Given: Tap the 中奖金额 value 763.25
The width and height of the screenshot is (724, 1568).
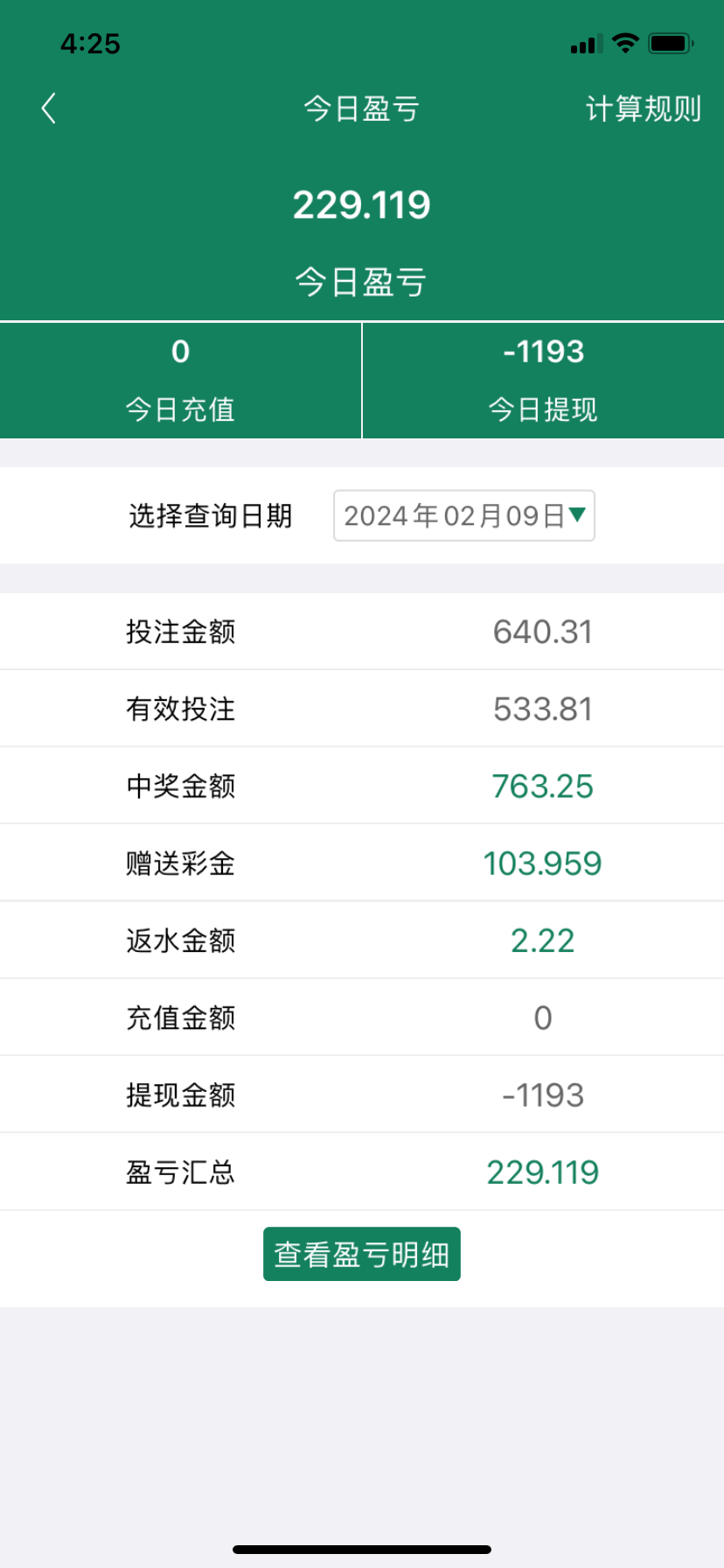Looking at the screenshot, I should [542, 787].
